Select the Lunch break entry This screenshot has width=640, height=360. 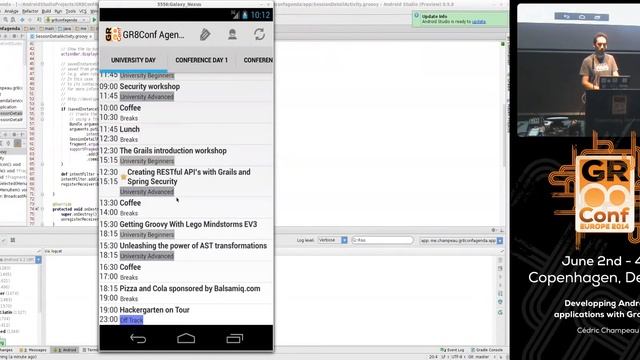pyautogui.click(x=186, y=134)
